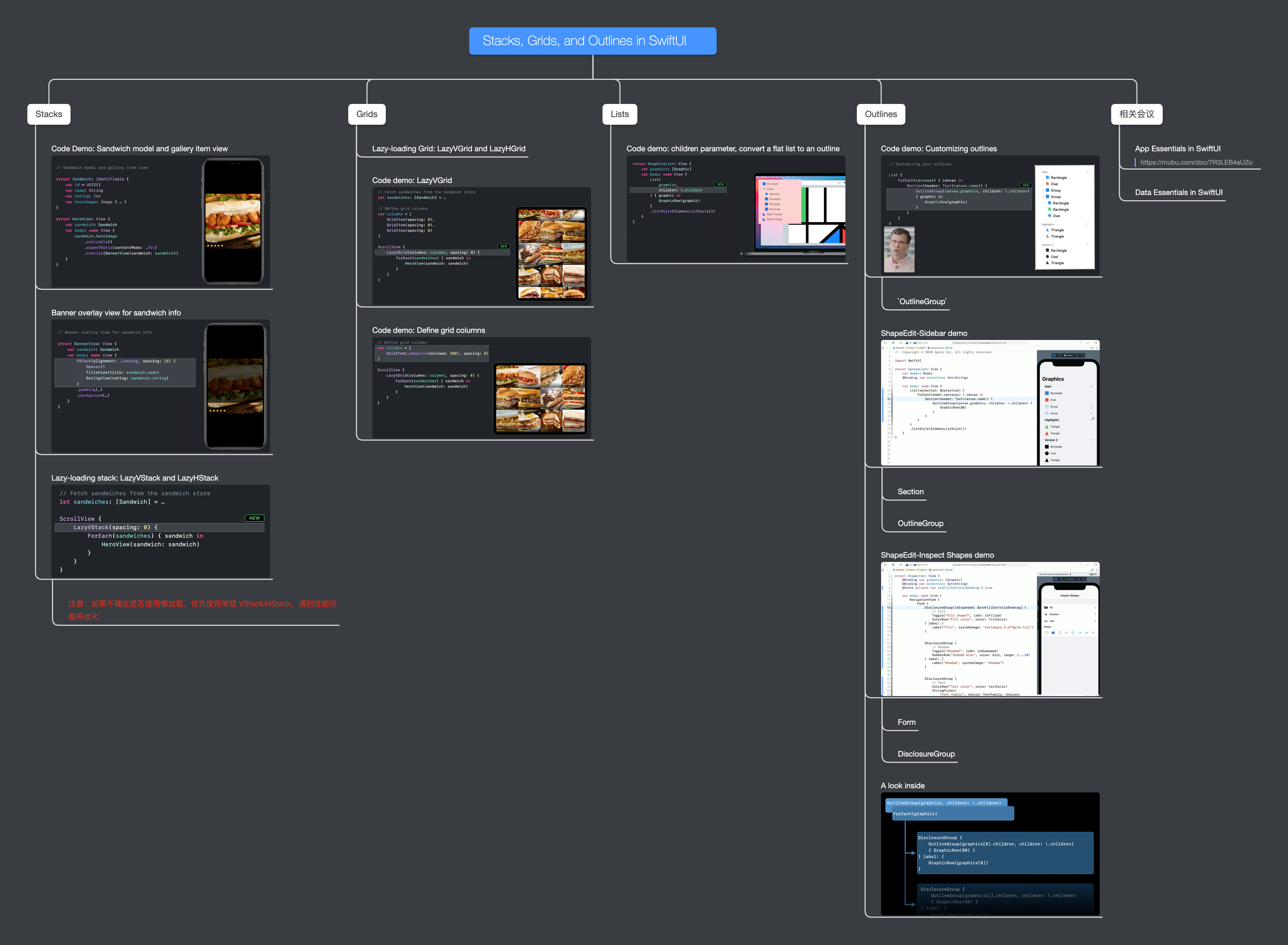Click the ShapeEdit-Sidebar demo screenshot

[x=989, y=403]
